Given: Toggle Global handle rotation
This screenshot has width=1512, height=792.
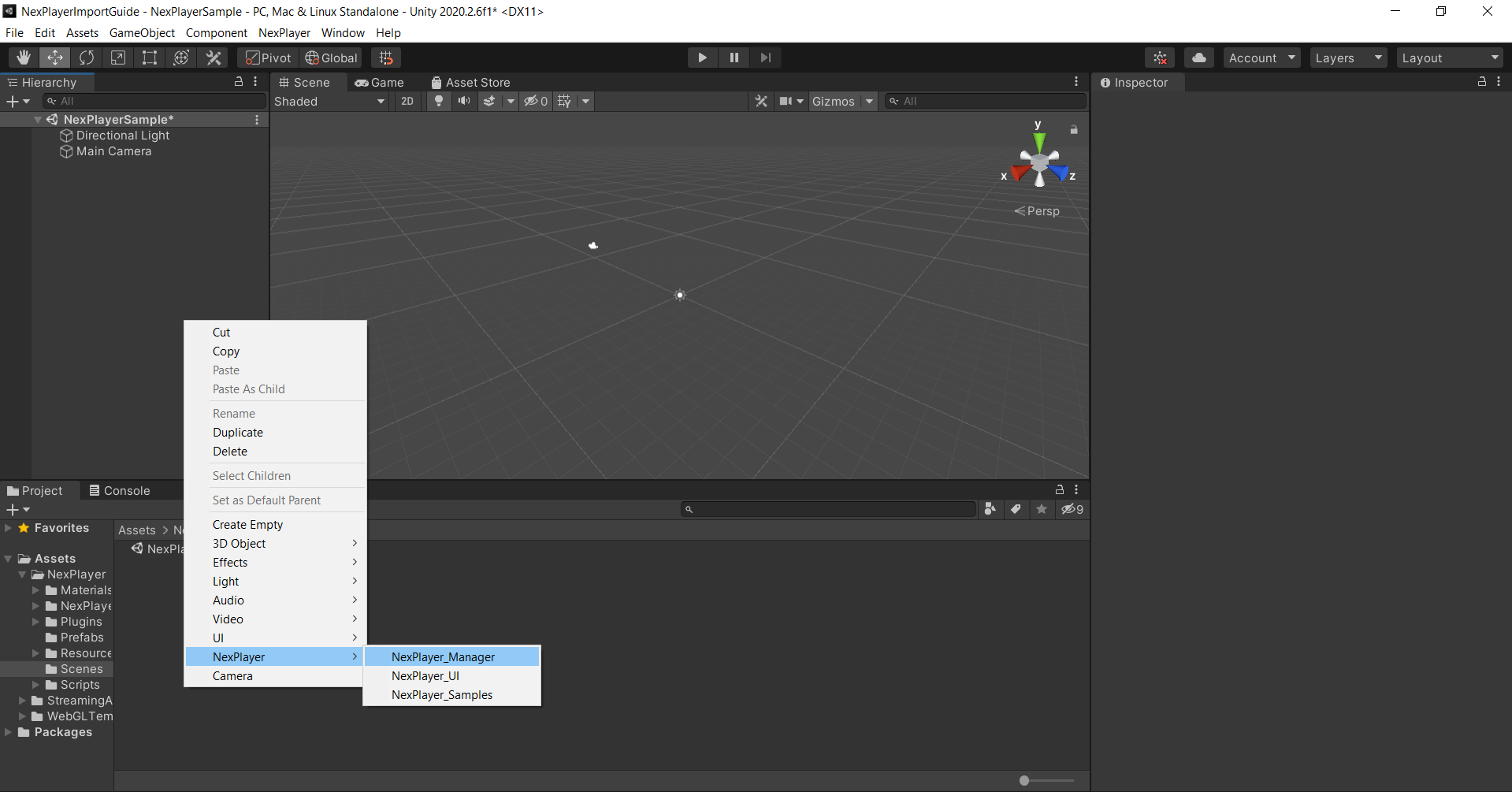Looking at the screenshot, I should click(x=331, y=58).
